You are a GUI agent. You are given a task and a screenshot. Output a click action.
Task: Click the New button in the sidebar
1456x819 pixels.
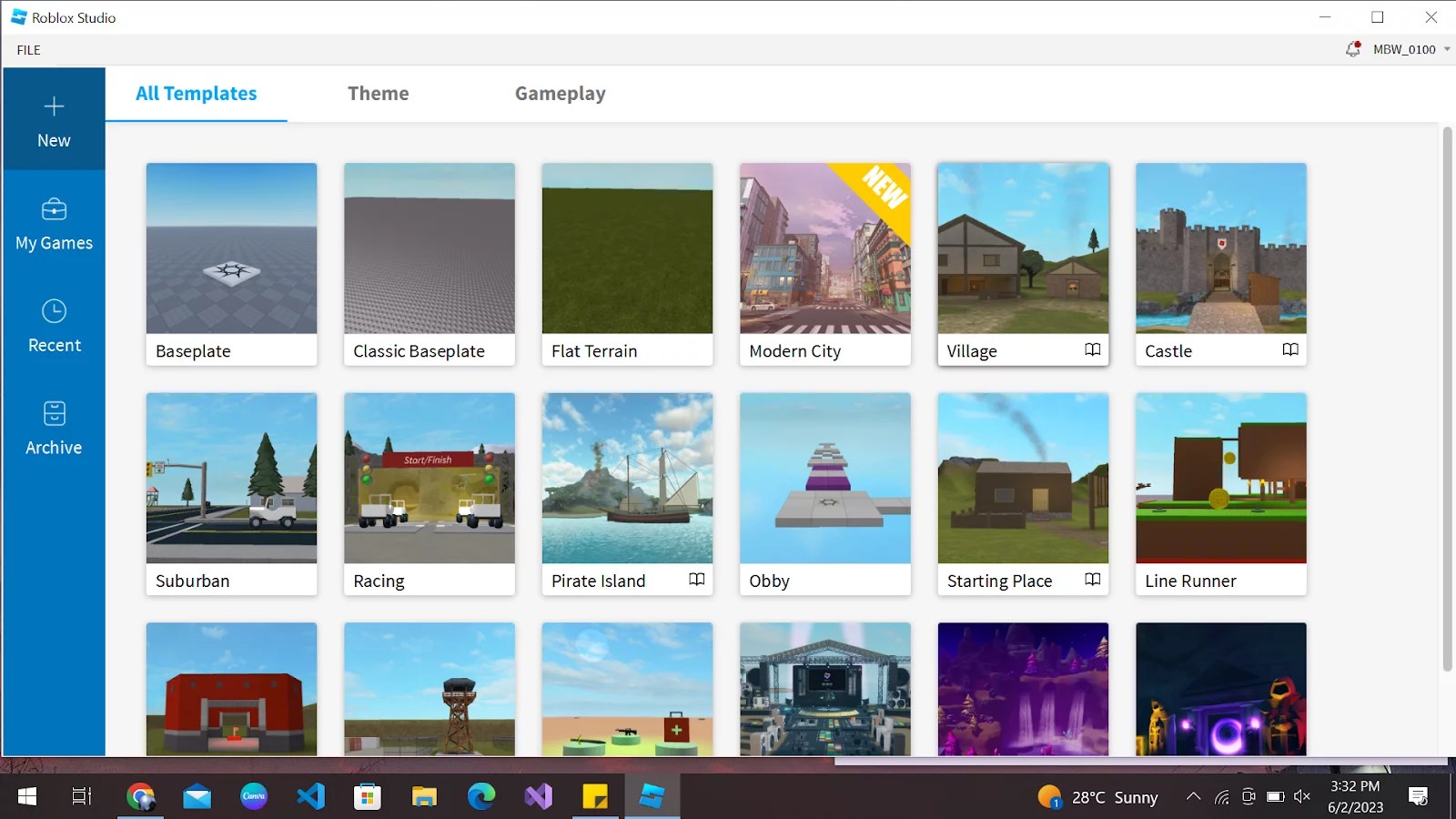coord(54,119)
